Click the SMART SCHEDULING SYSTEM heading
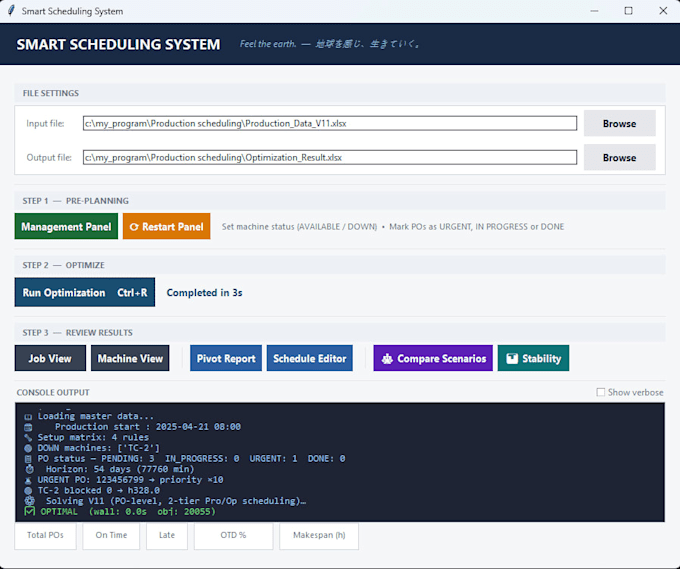Image resolution: width=680 pixels, height=569 pixels. [x=118, y=44]
